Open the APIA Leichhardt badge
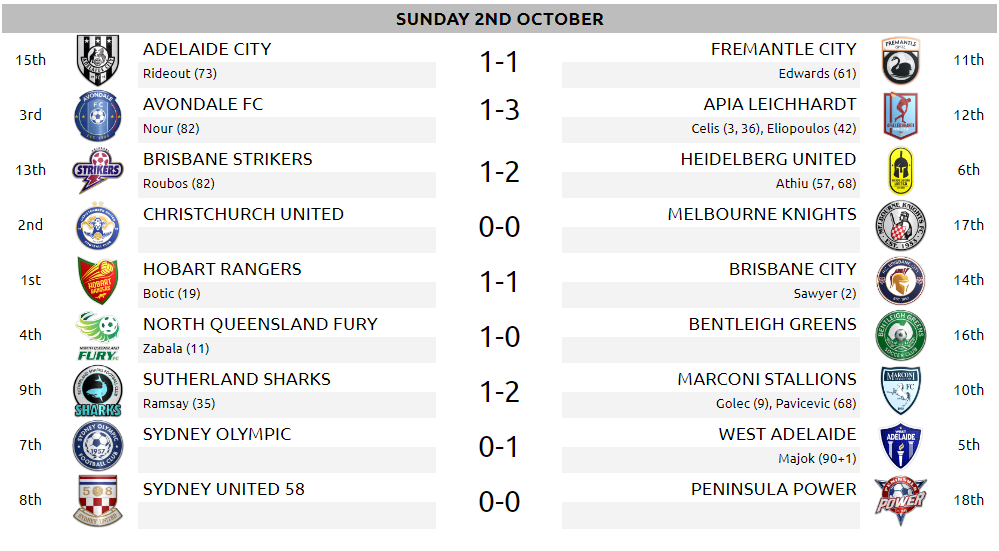Viewport: 999px width, 551px height. pyautogui.click(x=900, y=115)
